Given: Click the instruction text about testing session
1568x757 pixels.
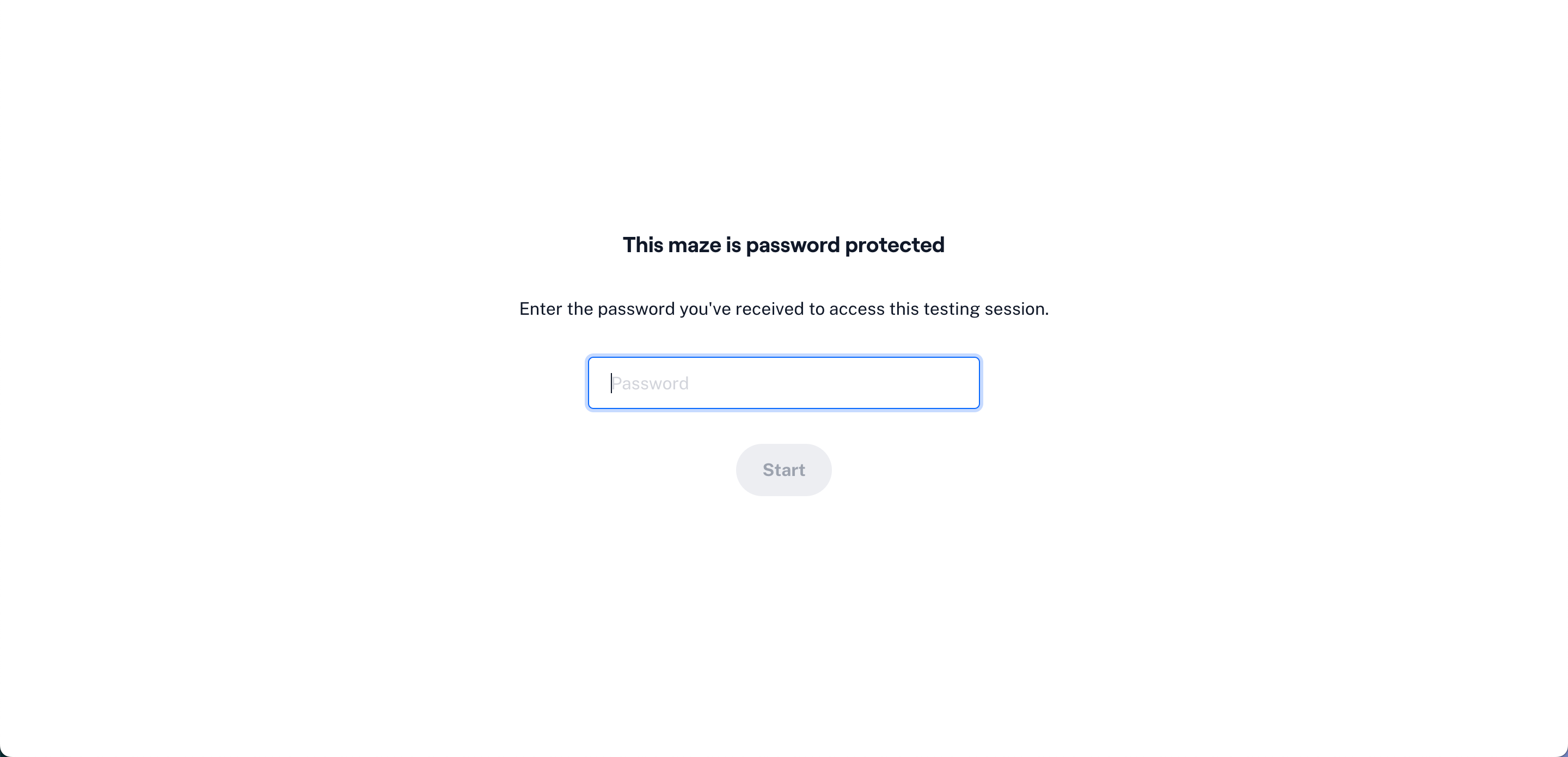Looking at the screenshot, I should coord(783,309).
